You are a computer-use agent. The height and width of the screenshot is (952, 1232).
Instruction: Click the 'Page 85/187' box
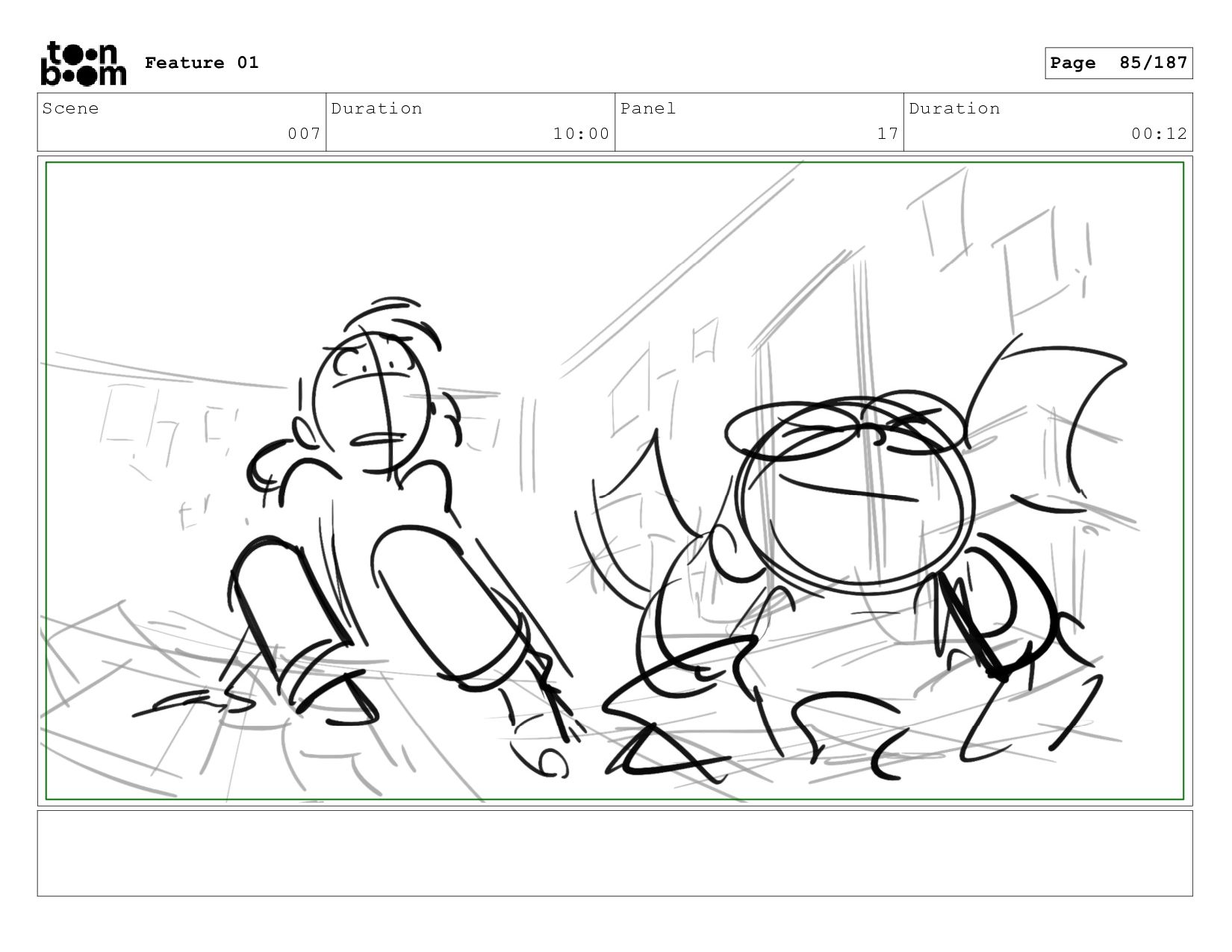[1119, 63]
